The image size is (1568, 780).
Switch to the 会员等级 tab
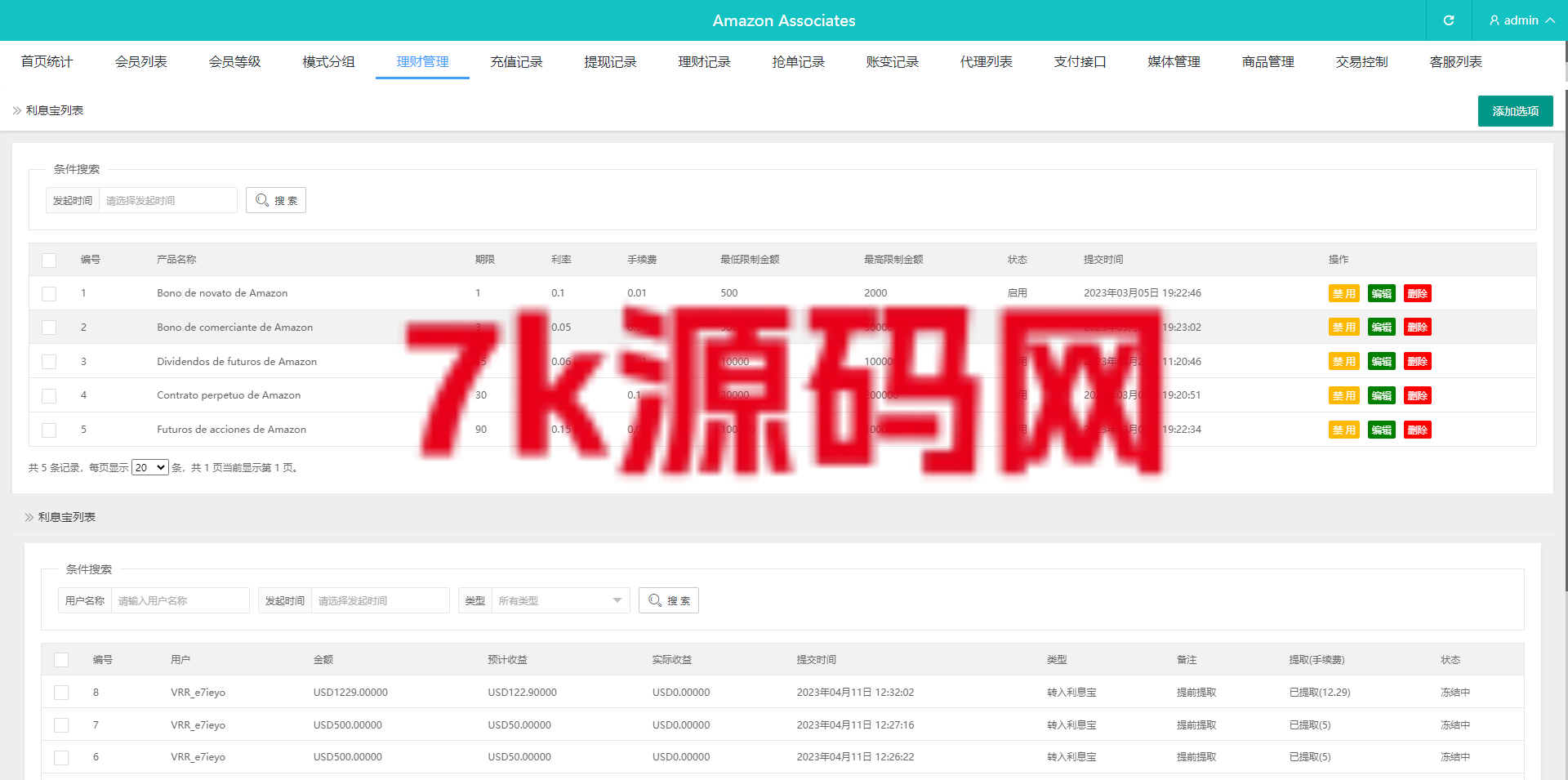tap(234, 61)
